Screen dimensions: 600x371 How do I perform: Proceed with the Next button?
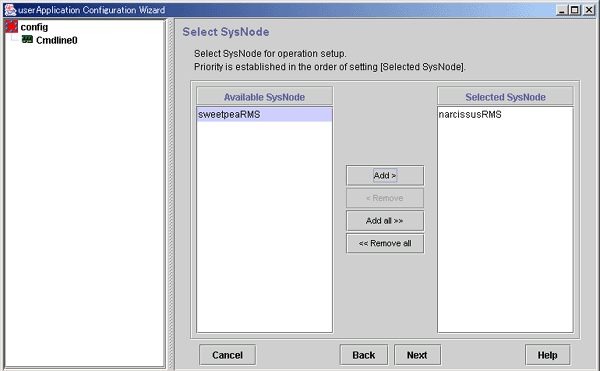click(417, 355)
